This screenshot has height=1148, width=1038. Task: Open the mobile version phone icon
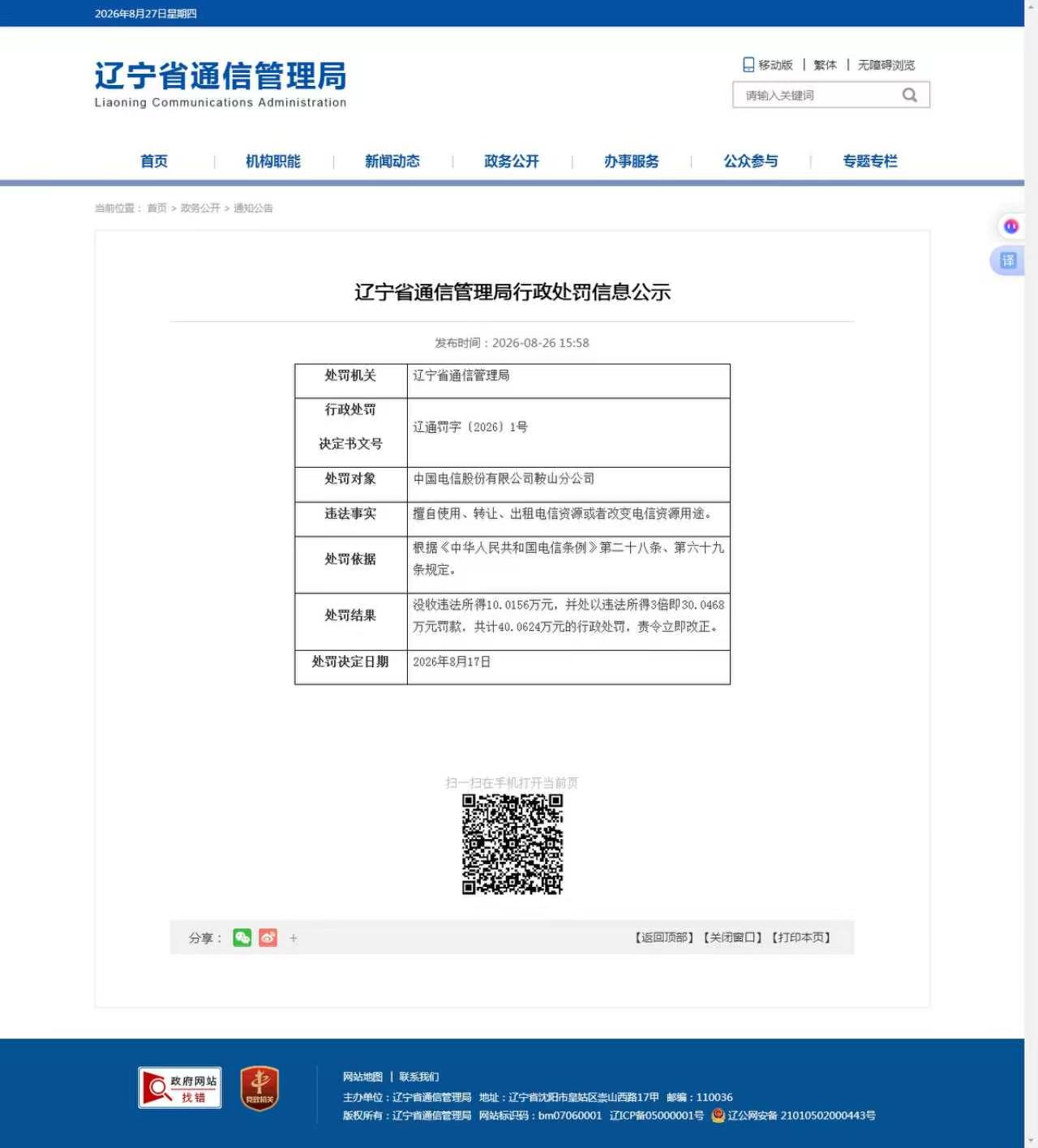(748, 65)
